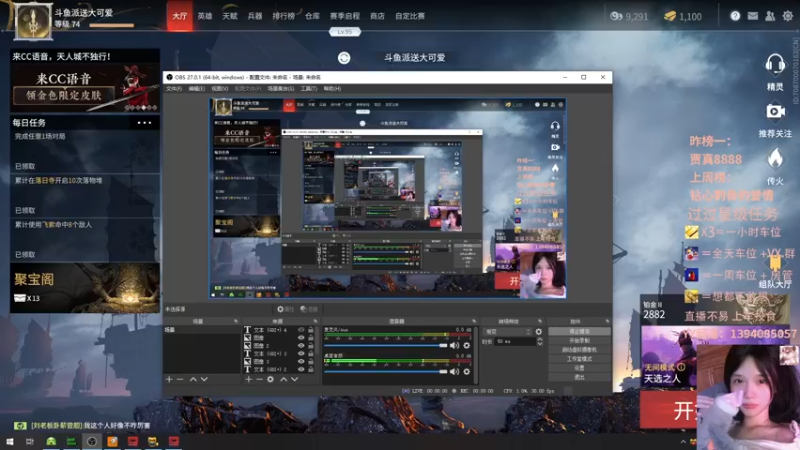
Task: Mute the 麦克风/Aux speaker icon
Action: pyautogui.click(x=454, y=345)
